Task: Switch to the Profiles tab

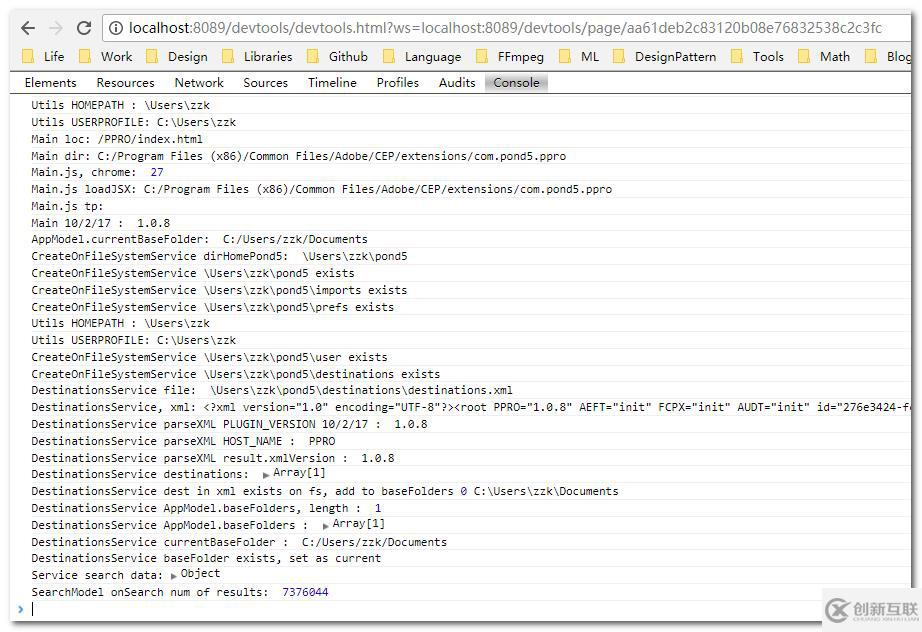Action: click(397, 83)
